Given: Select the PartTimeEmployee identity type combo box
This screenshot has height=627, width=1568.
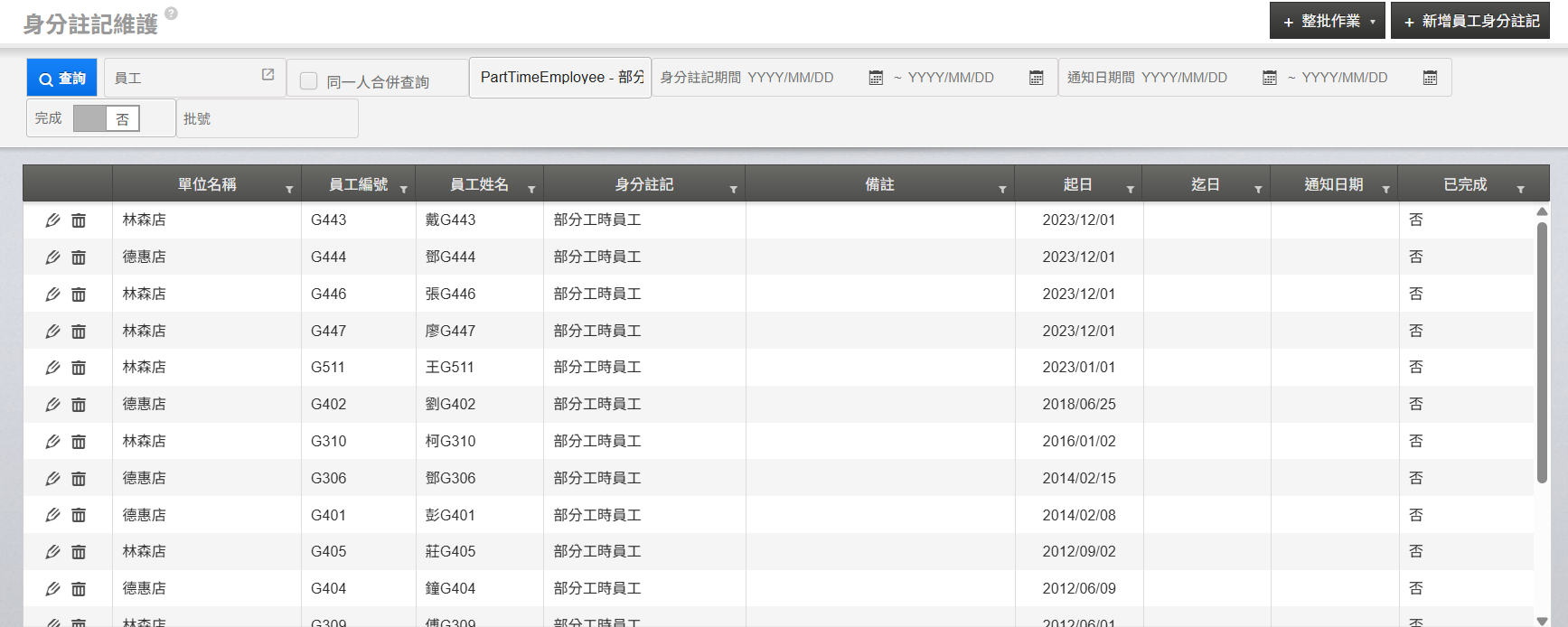Looking at the screenshot, I should tap(560, 78).
